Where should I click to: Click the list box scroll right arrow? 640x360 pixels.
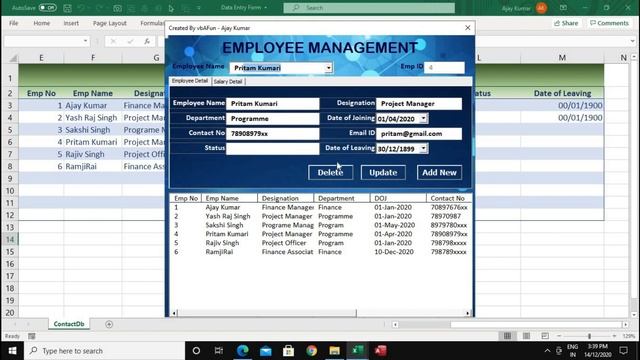[x=467, y=313]
